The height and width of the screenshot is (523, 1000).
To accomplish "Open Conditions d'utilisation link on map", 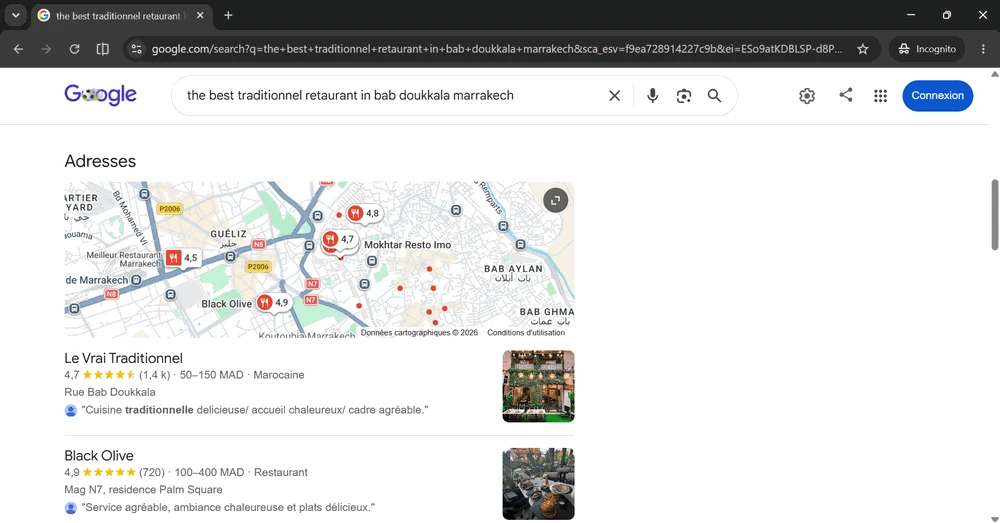I will (x=526, y=332).
